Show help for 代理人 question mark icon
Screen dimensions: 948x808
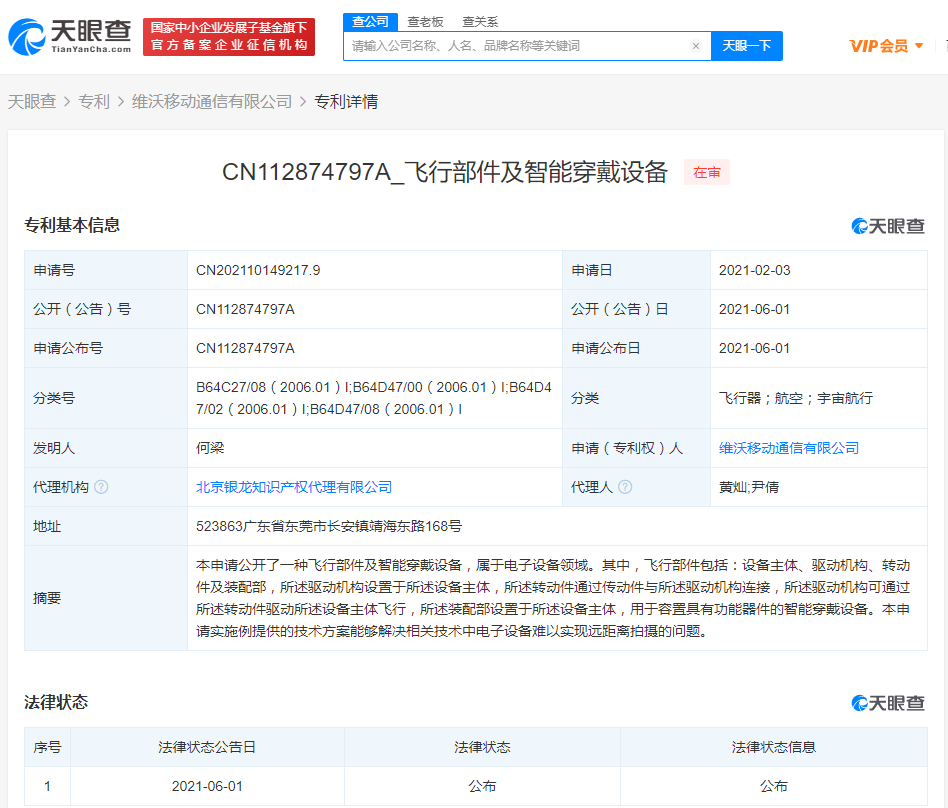point(626,487)
